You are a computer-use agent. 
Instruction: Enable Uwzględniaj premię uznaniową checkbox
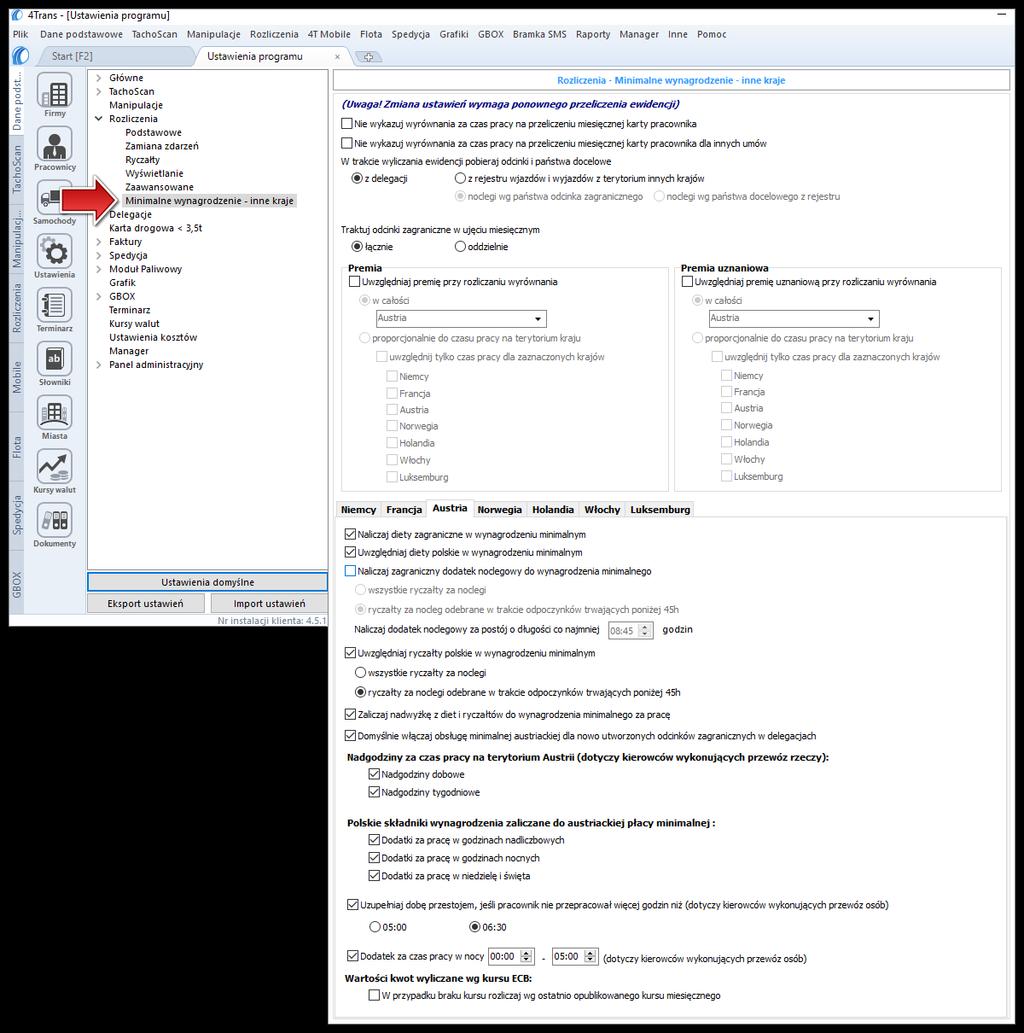point(687,281)
